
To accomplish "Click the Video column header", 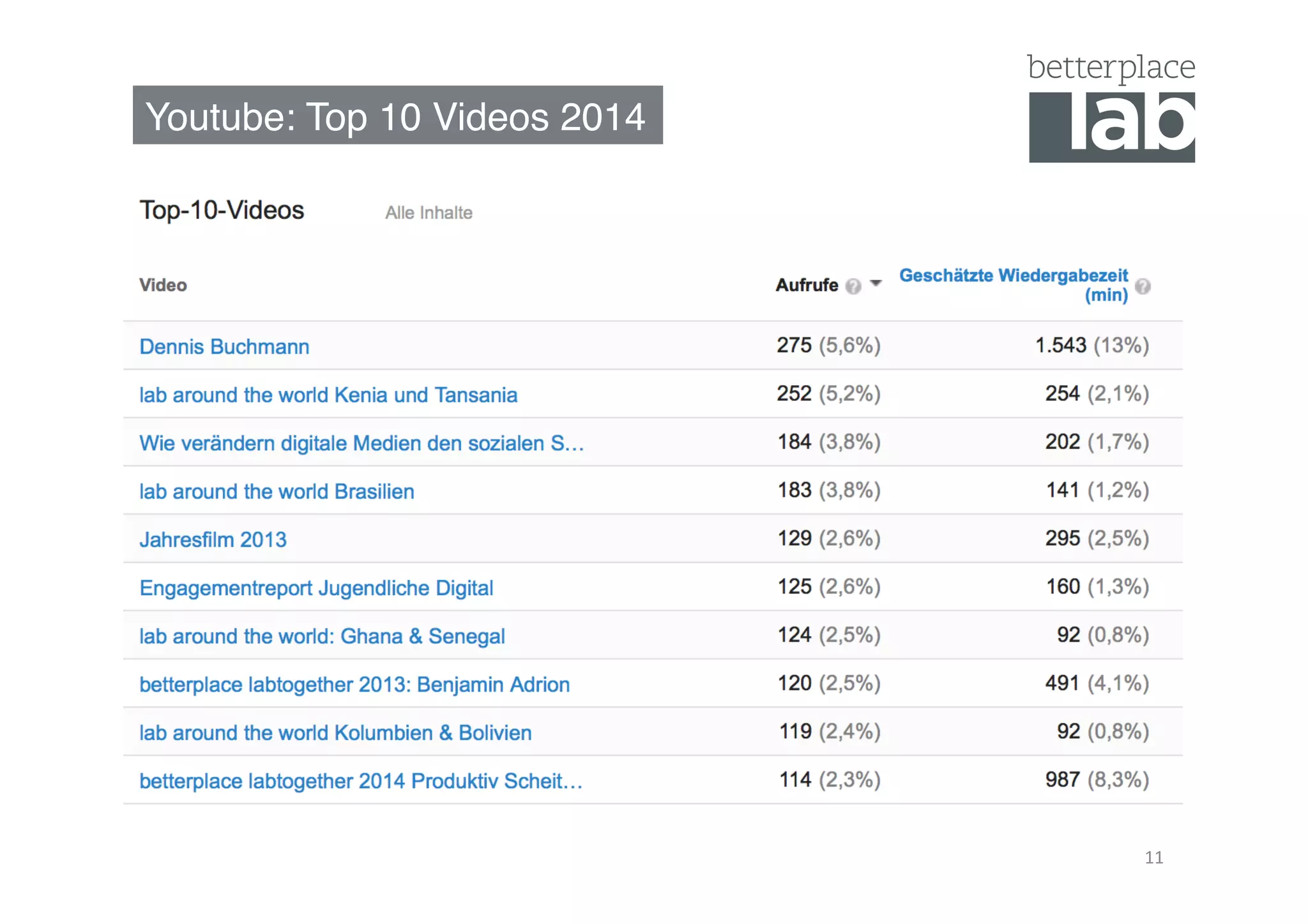I will 163,285.
